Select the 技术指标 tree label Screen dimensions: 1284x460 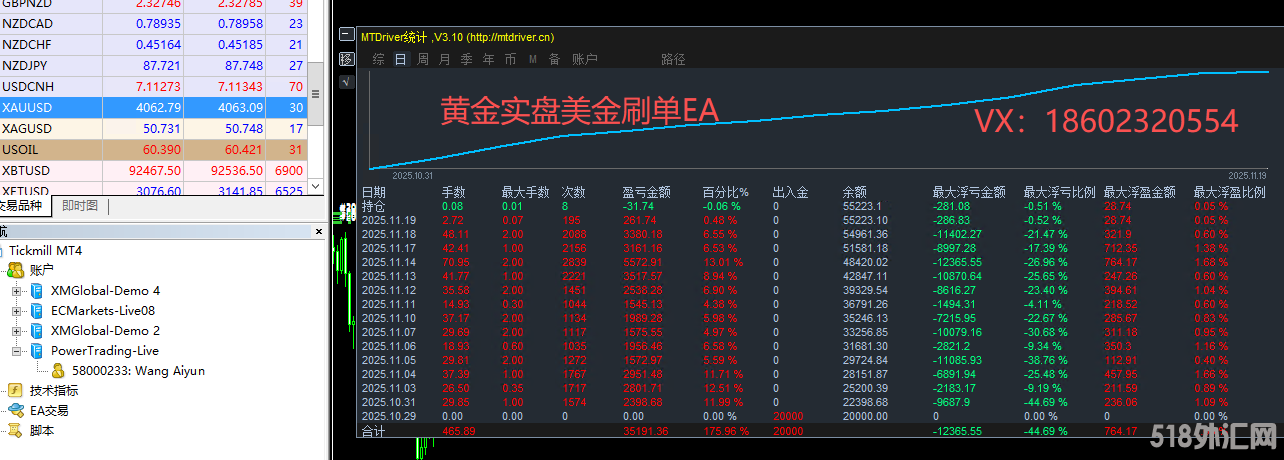click(x=54, y=390)
